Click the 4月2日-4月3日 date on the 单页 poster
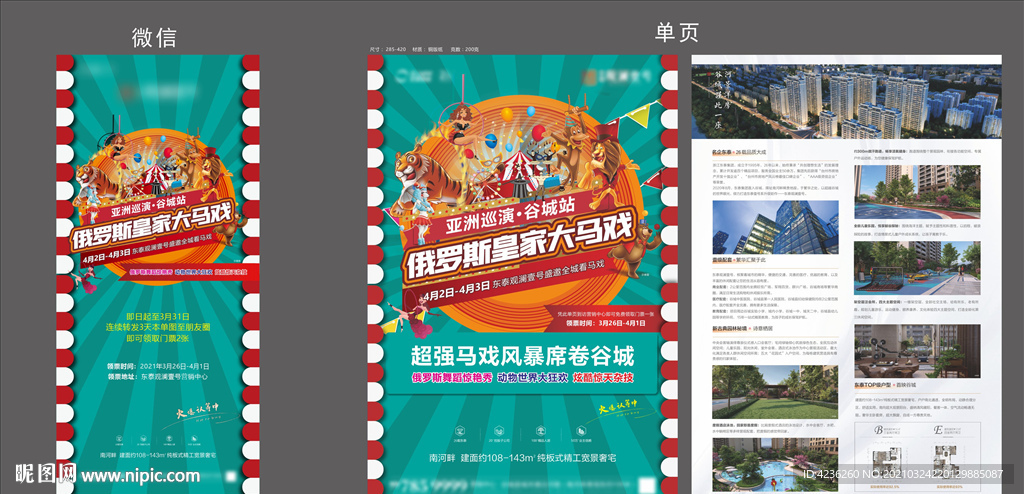The image size is (1024, 494). pos(456,292)
